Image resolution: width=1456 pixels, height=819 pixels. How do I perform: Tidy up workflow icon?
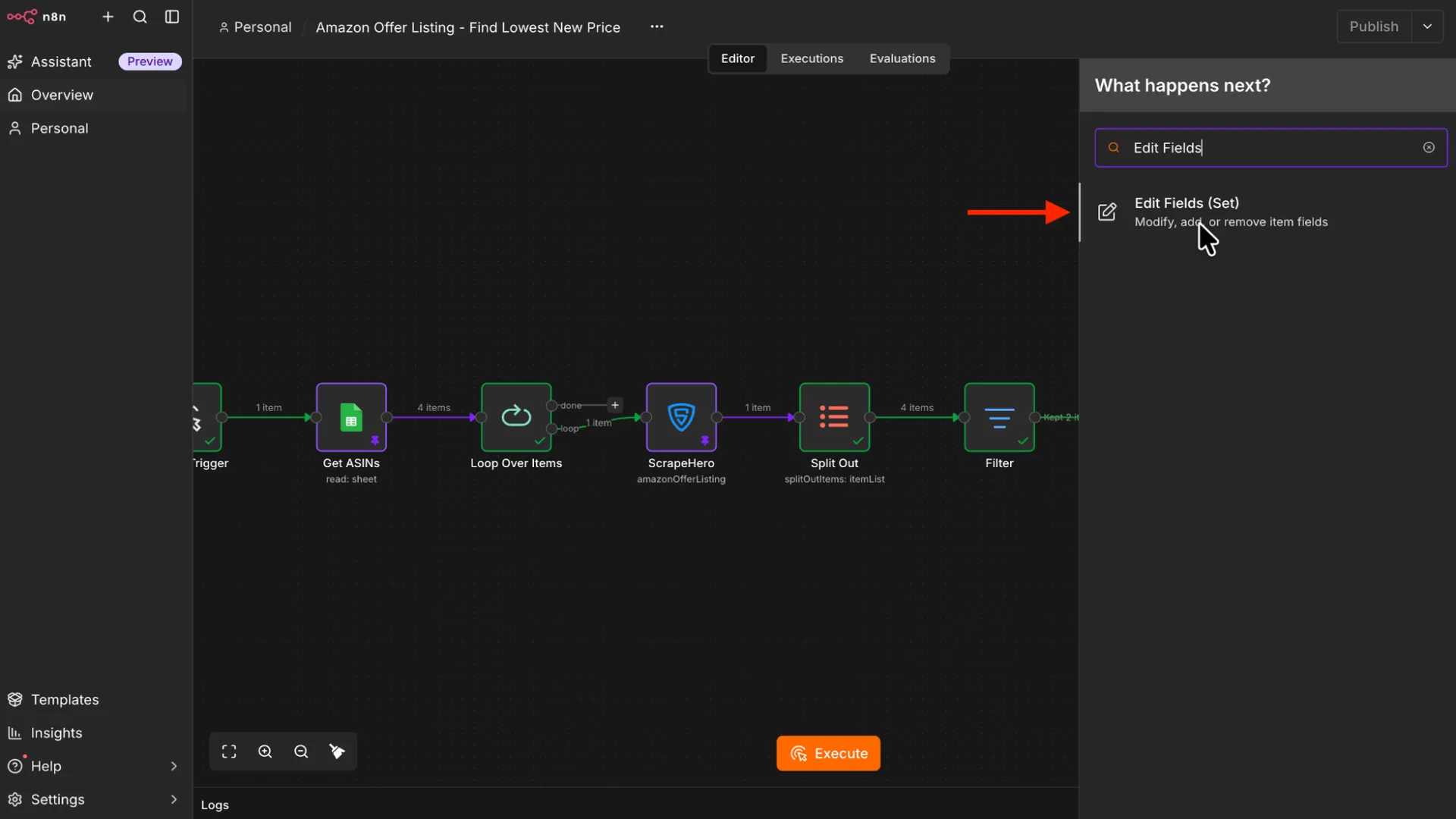[337, 752]
